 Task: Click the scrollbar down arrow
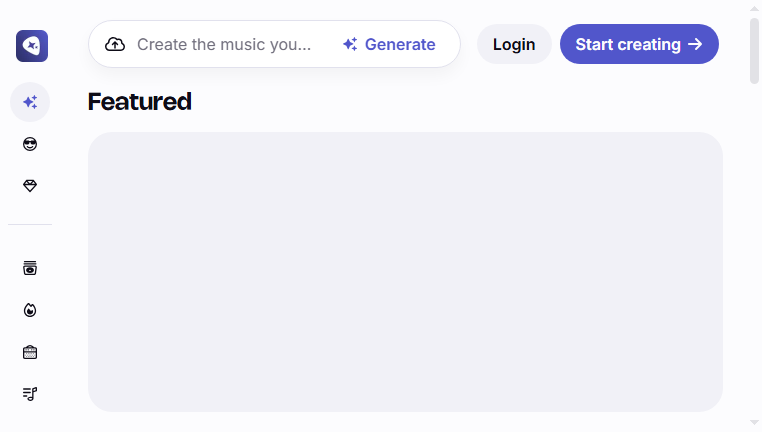coord(754,423)
